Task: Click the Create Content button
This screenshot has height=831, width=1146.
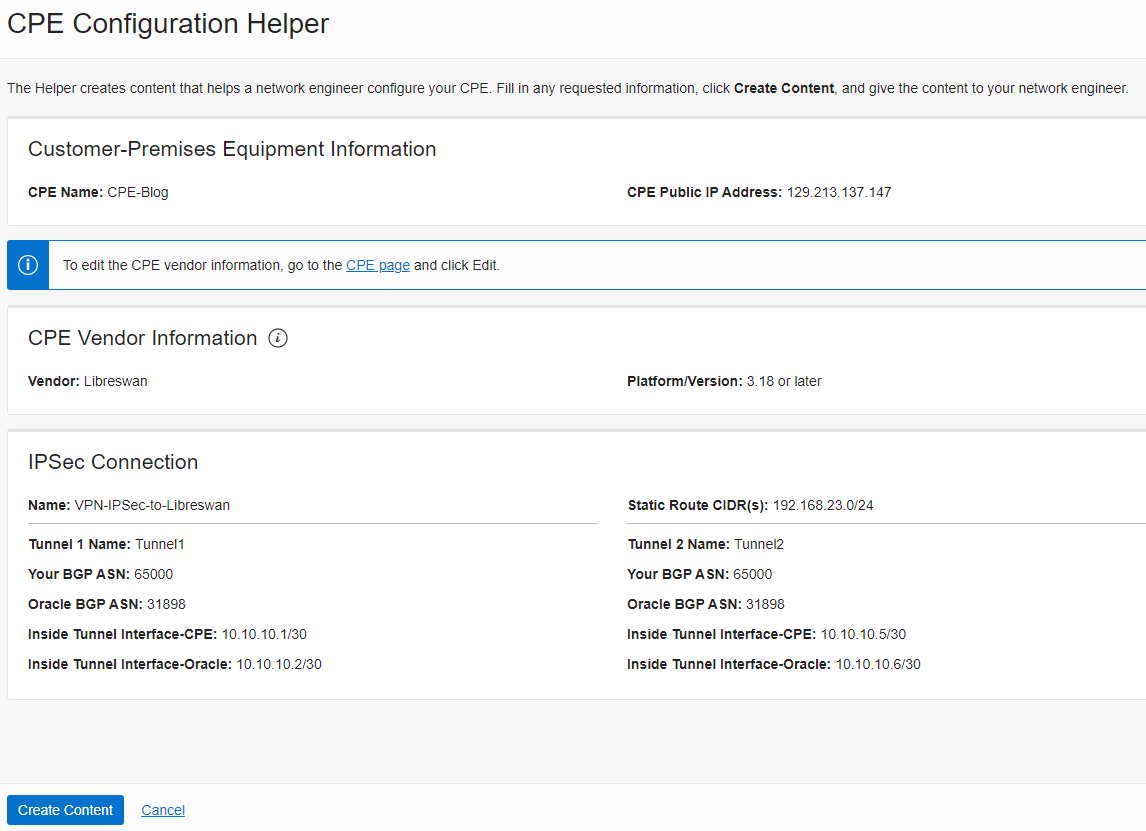Action: click(65, 810)
